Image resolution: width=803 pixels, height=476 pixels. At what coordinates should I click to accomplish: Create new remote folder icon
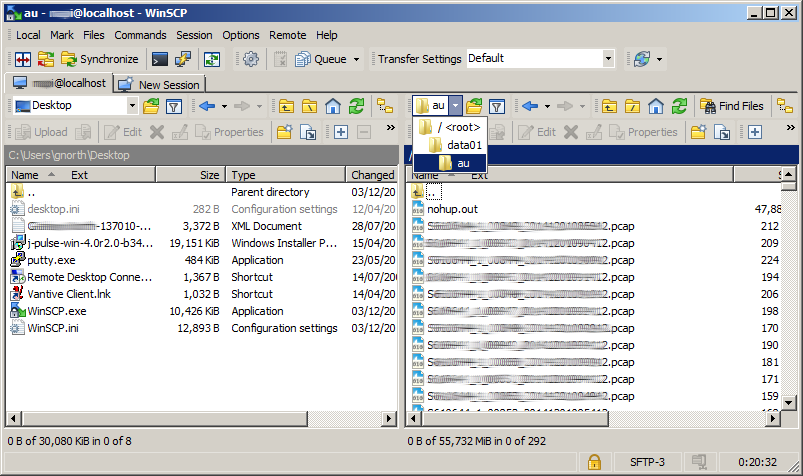[x=699, y=132]
